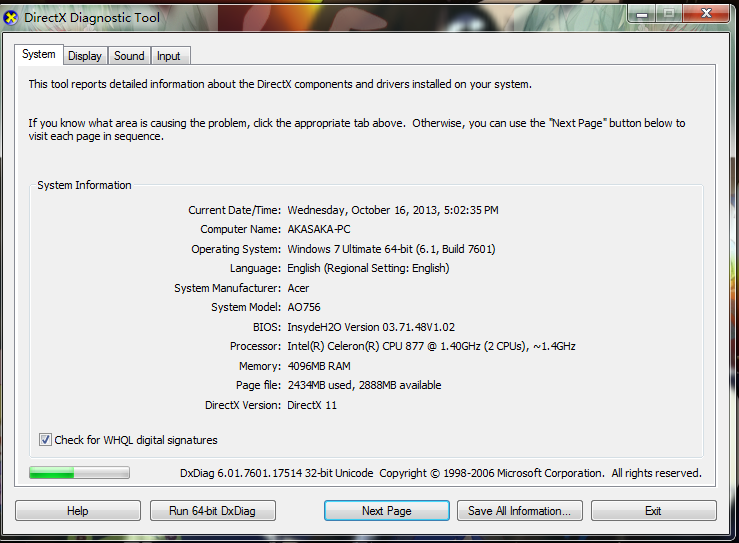Screen dimensions: 739x543
Task: Open the Sound tab
Action: point(129,56)
